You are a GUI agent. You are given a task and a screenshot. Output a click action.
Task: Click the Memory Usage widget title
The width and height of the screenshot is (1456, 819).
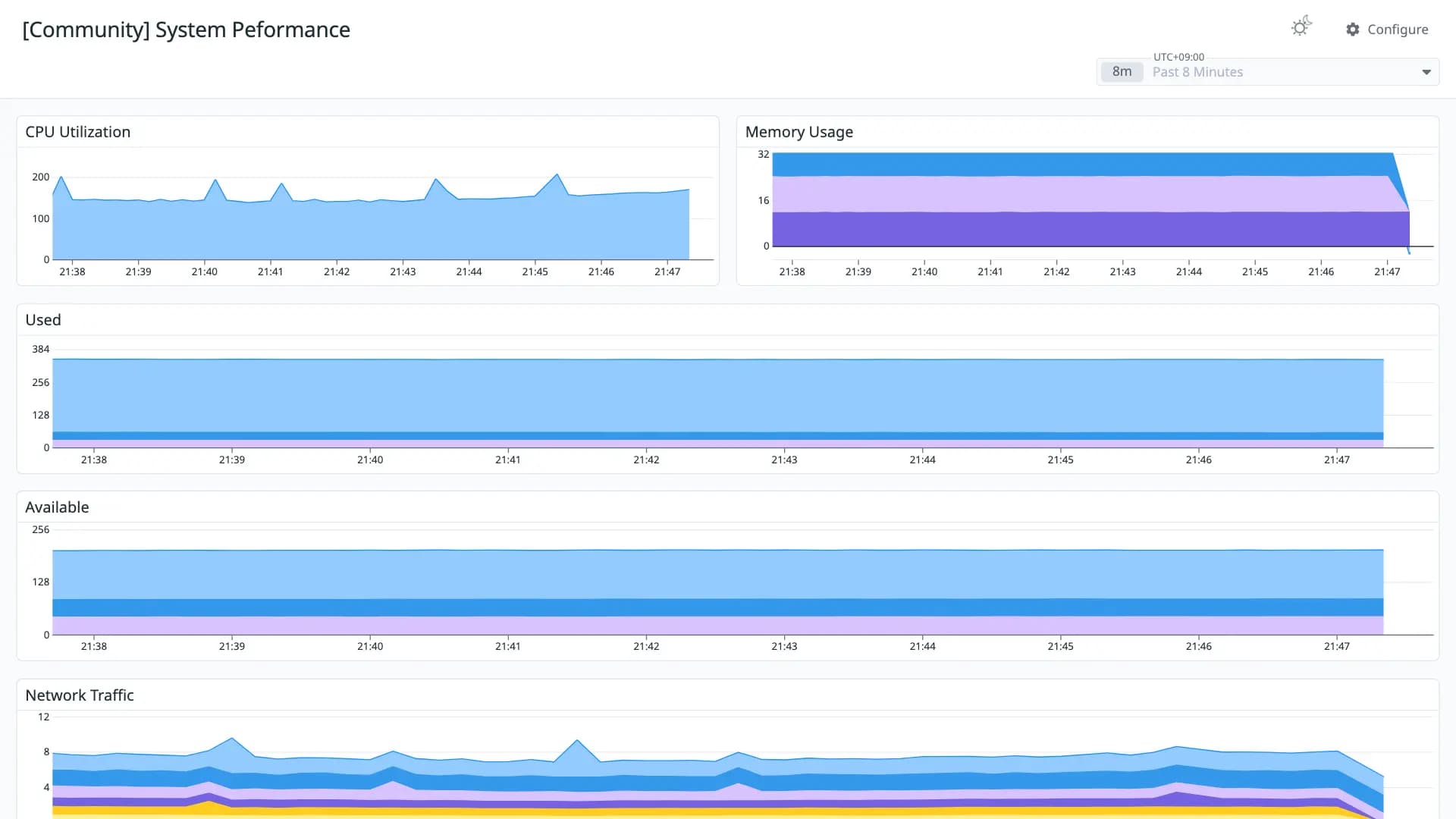pos(799,132)
